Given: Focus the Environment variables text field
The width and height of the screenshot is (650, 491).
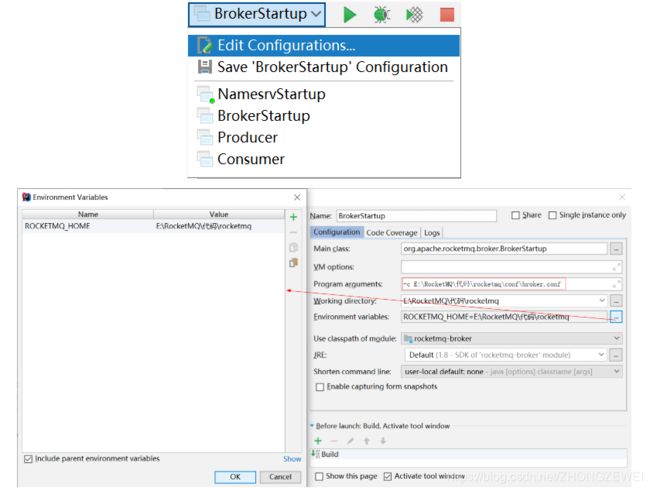Looking at the screenshot, I should [504, 317].
